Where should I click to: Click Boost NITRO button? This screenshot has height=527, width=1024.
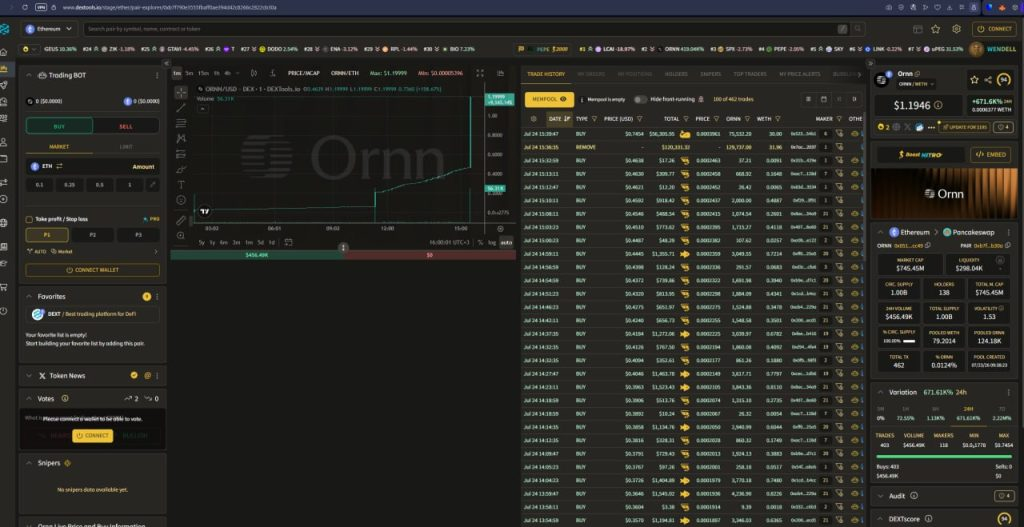coord(920,155)
